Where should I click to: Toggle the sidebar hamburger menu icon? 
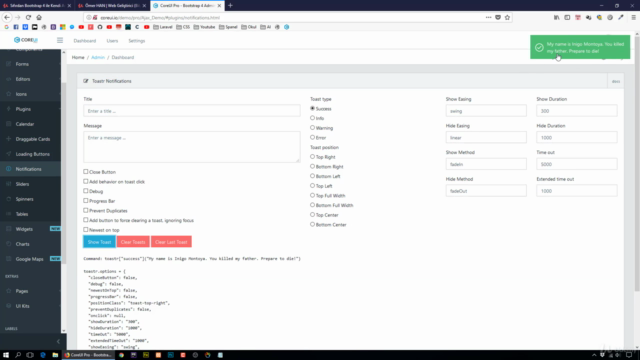point(60,40)
